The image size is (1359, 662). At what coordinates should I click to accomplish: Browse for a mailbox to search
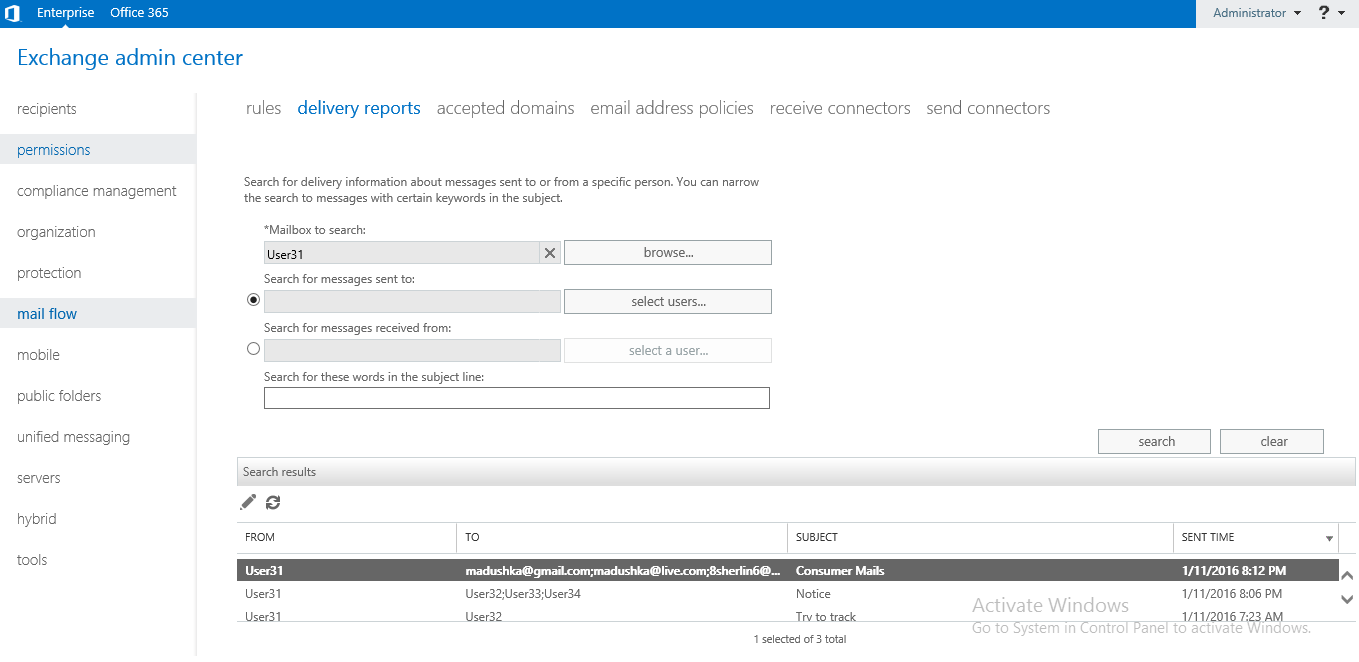click(x=667, y=252)
